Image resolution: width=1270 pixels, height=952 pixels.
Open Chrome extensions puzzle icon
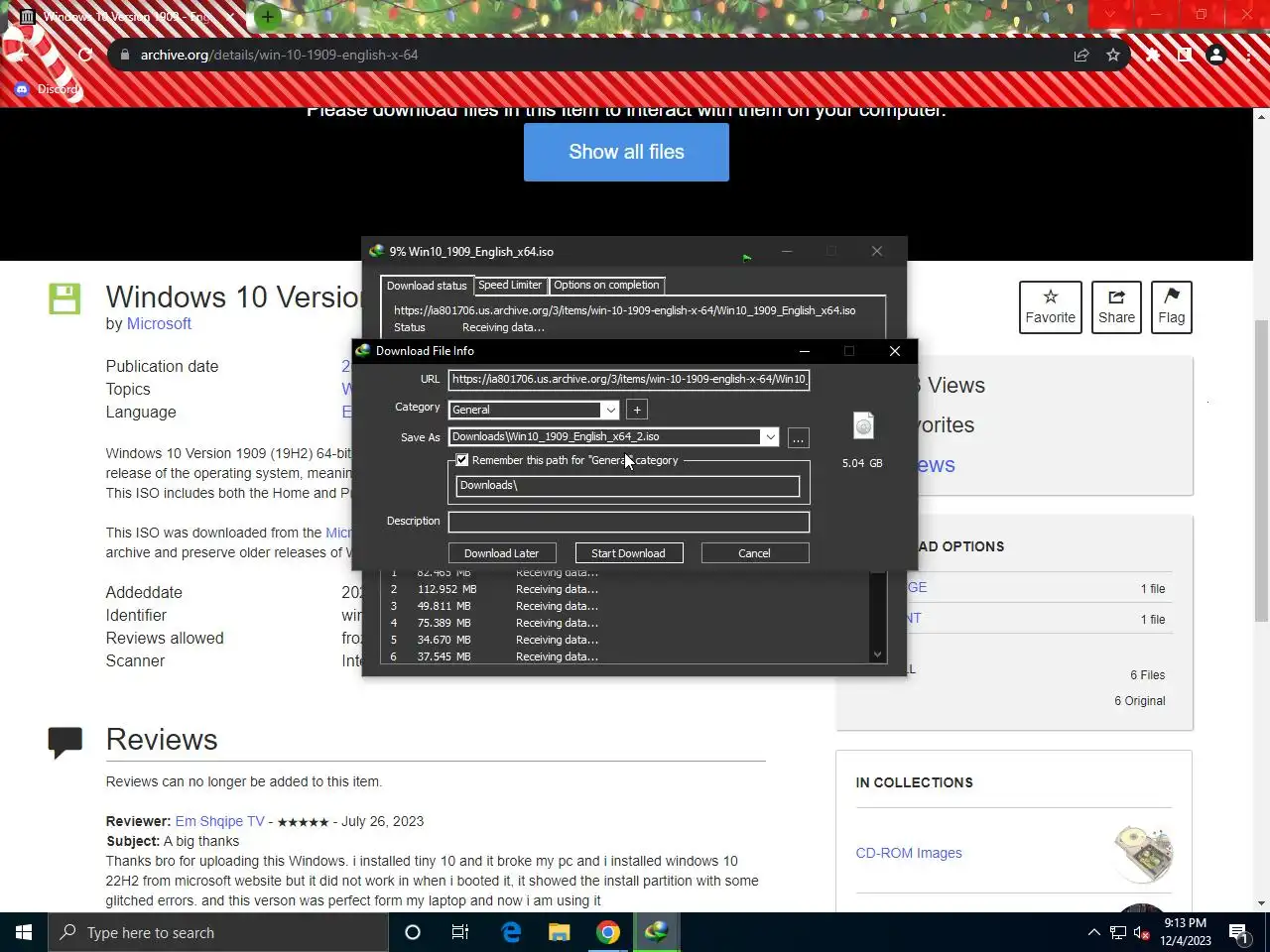tap(1153, 55)
